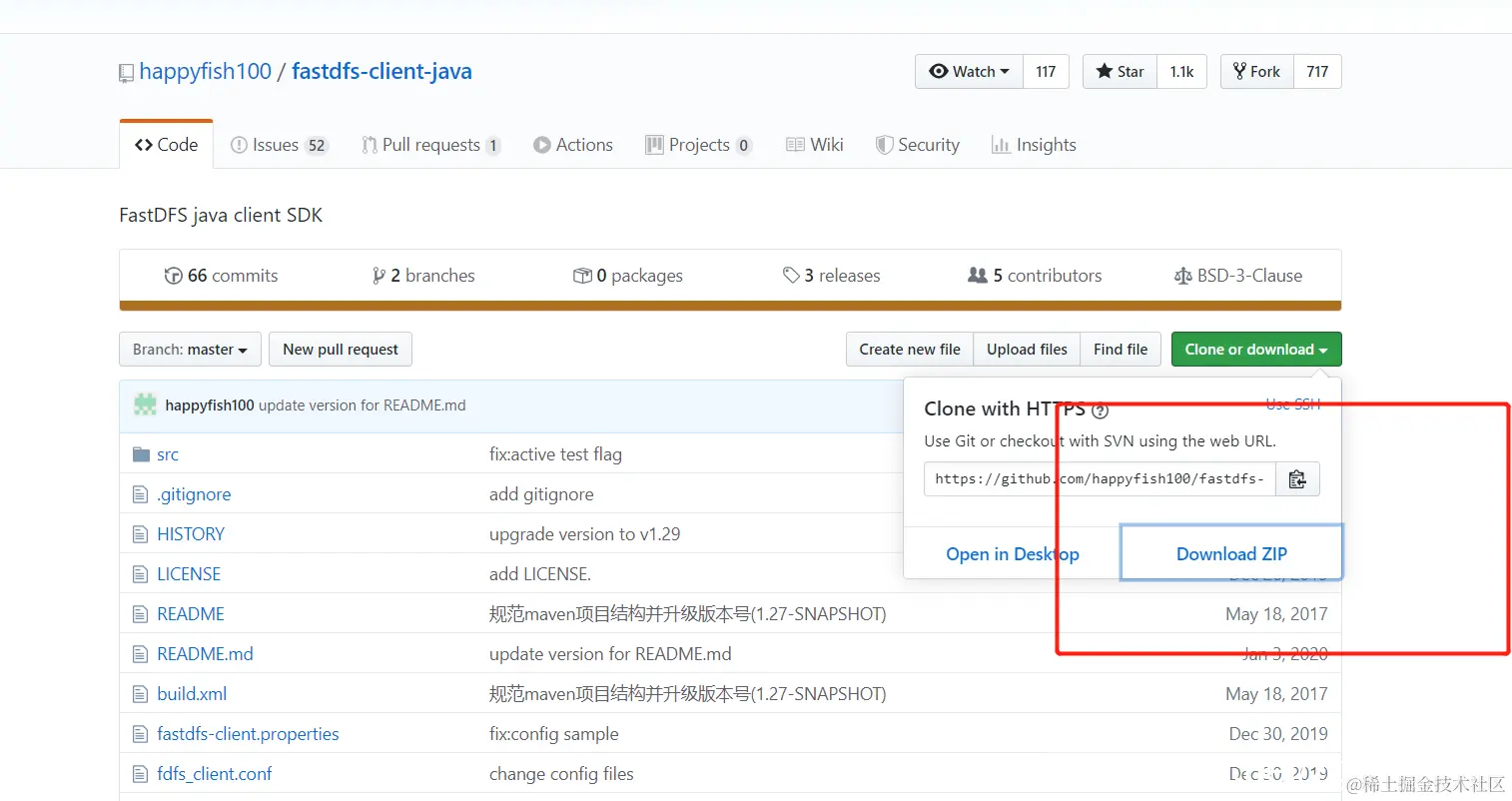Switch to Use SSH
Viewport: 1512px width, 801px height.
(1293, 404)
